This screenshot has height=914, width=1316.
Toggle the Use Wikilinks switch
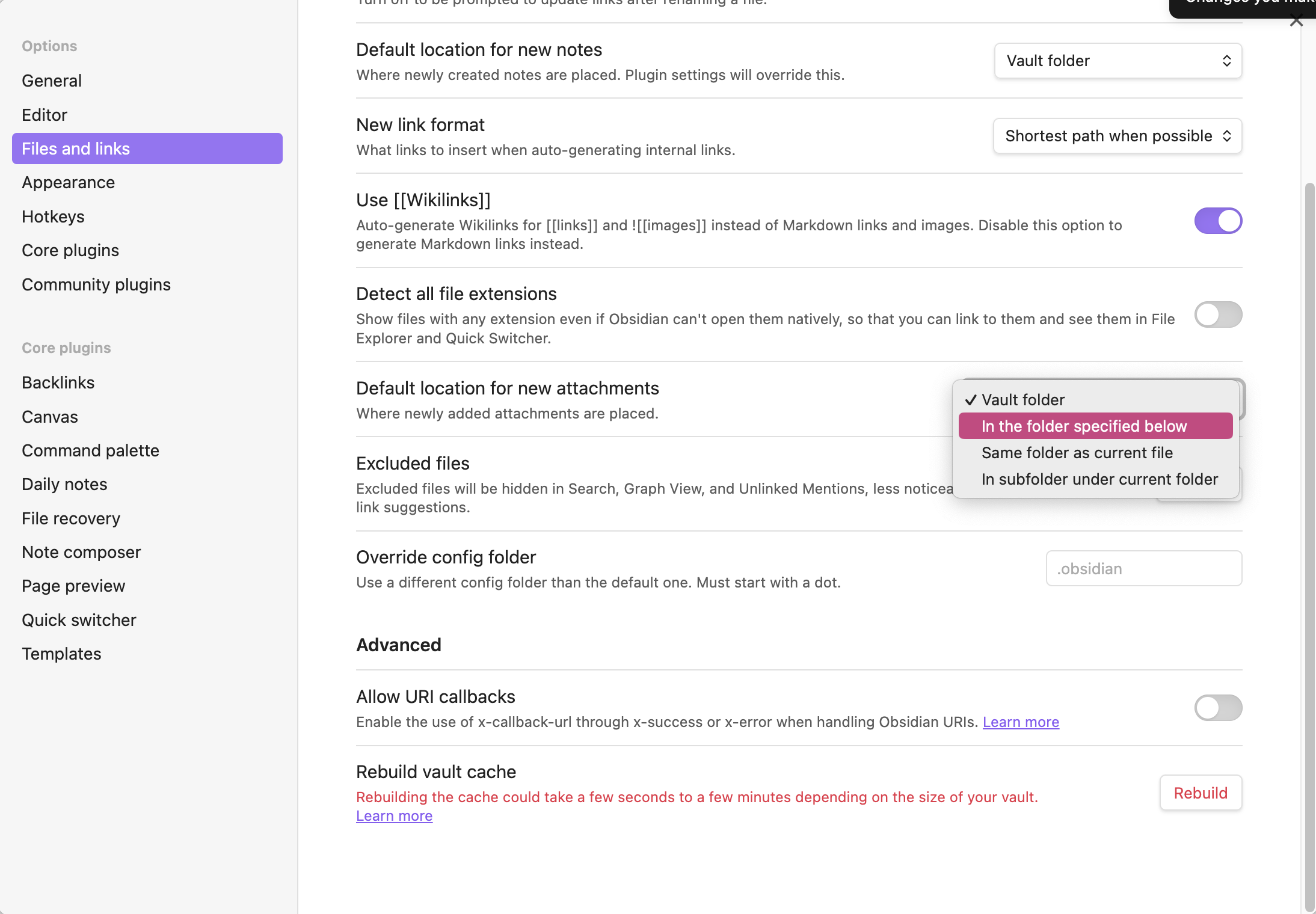[x=1217, y=221]
